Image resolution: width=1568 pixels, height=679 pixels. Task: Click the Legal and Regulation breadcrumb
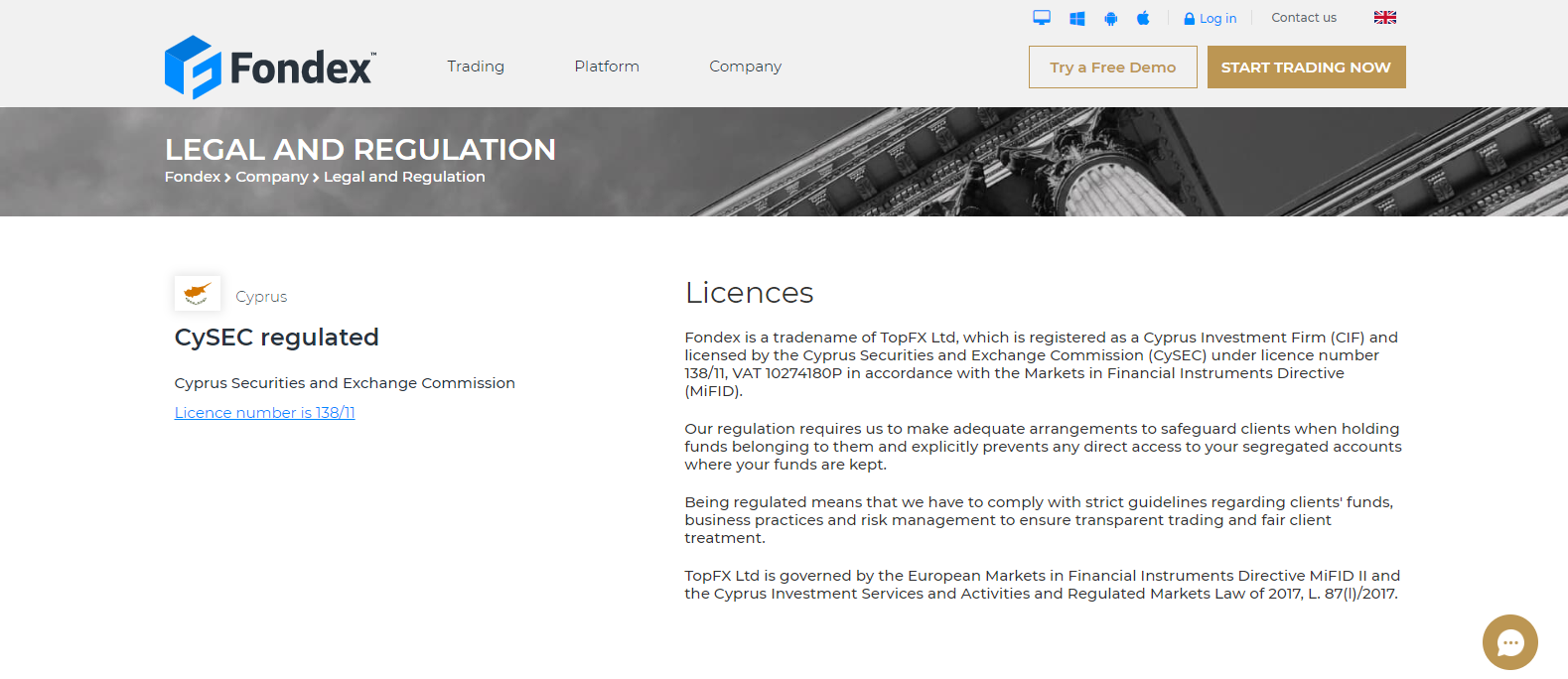[x=404, y=177]
